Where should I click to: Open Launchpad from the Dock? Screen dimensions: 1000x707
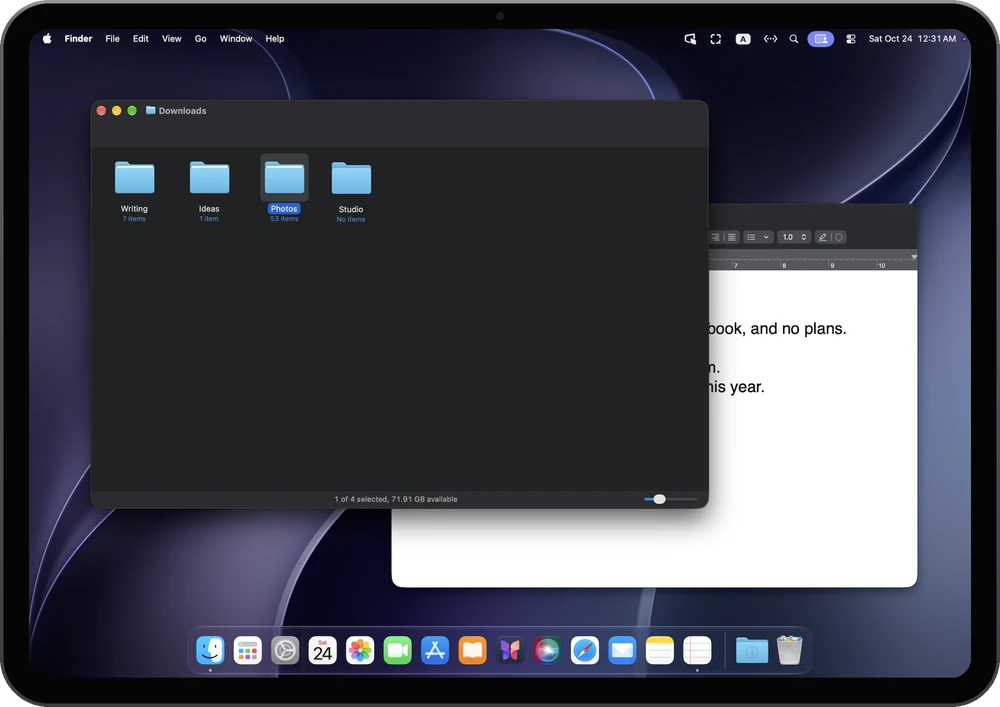247,650
